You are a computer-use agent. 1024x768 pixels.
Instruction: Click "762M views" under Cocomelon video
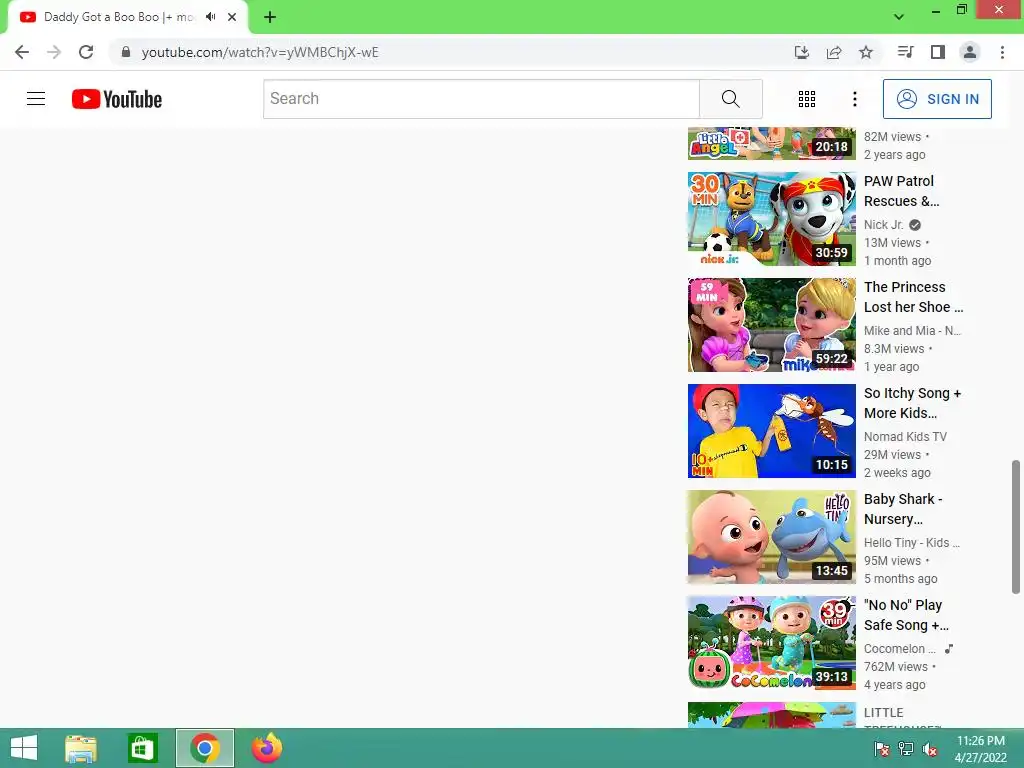895,667
